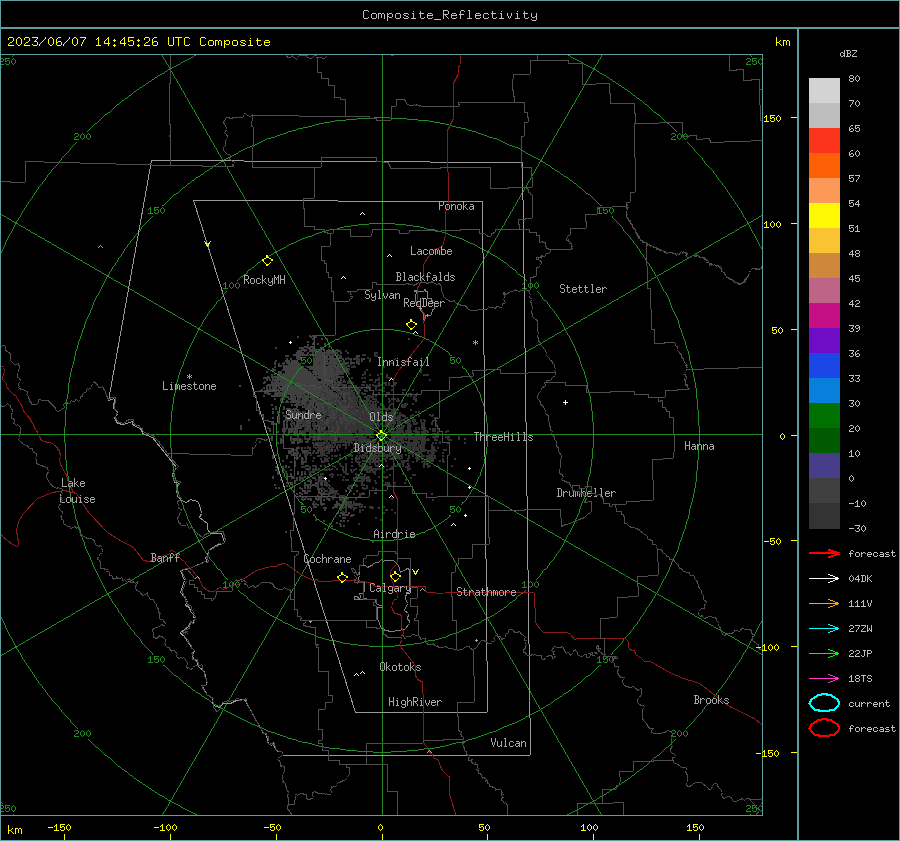This screenshot has height=841, width=900.
Task: Click the orange 111V arrow in legend
Action: (x=824, y=603)
